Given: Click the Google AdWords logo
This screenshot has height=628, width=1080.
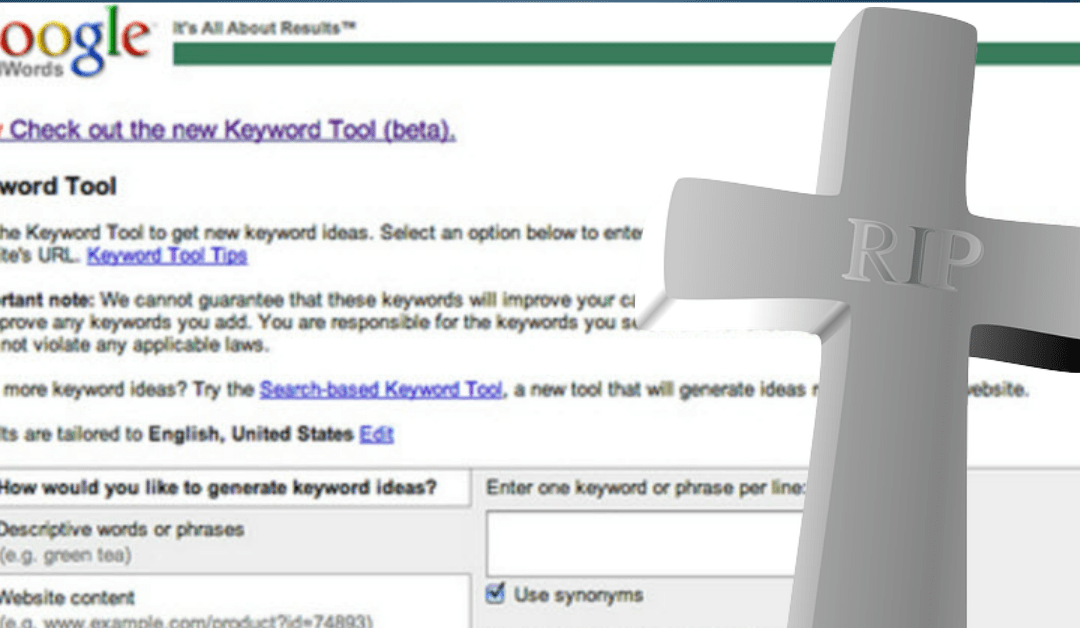Looking at the screenshot, I should [74, 43].
